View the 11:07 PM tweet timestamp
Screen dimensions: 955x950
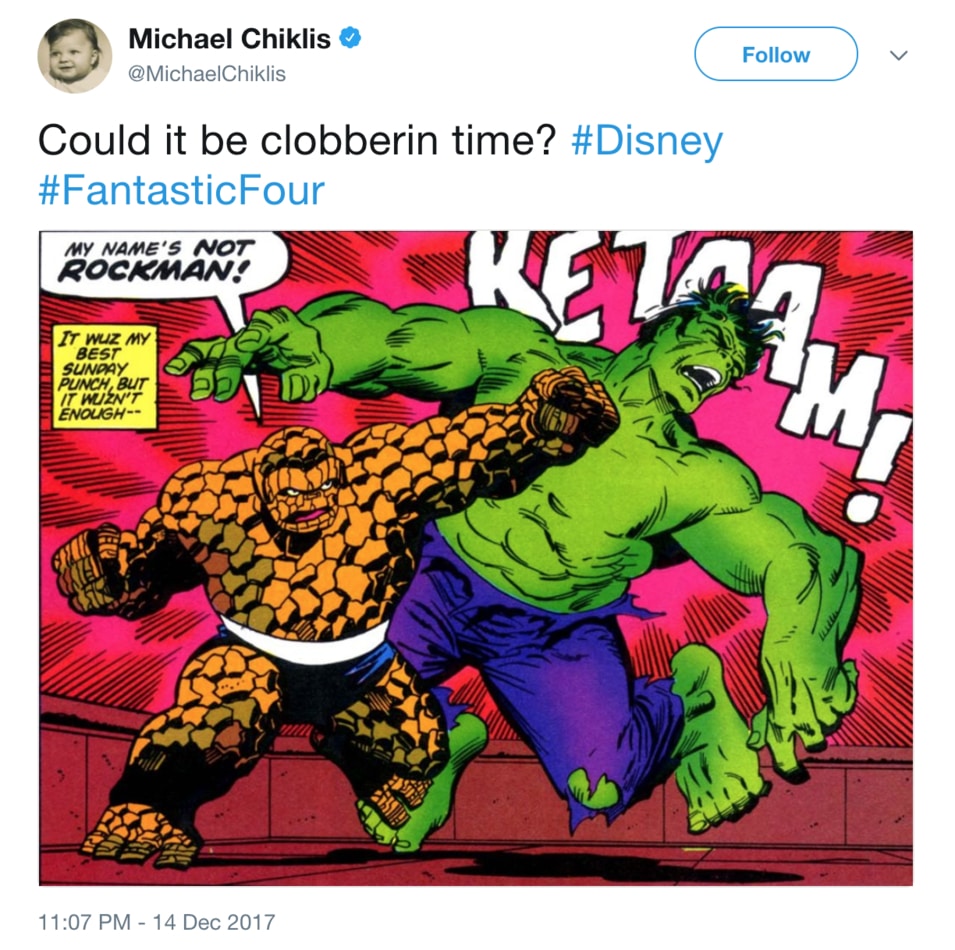click(x=84, y=921)
